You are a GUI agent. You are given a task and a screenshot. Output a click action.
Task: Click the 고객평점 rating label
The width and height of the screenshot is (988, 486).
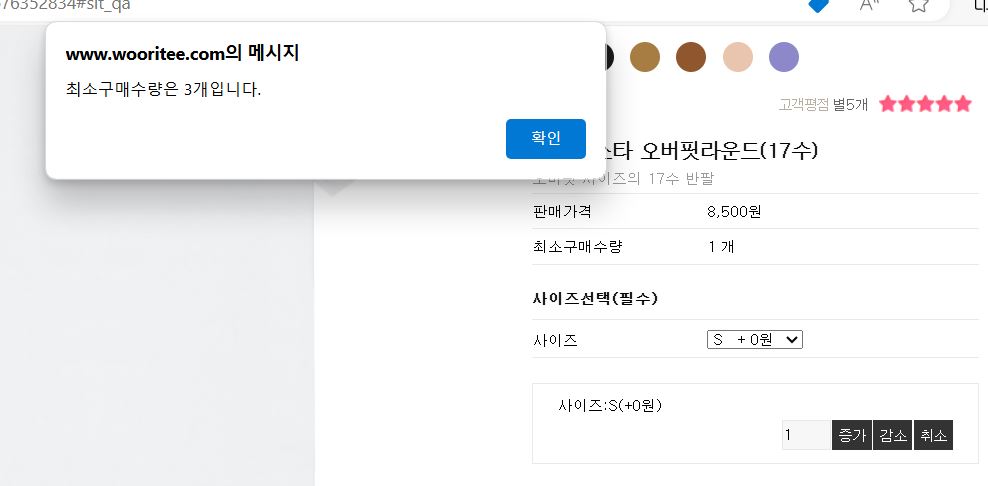[x=803, y=105]
